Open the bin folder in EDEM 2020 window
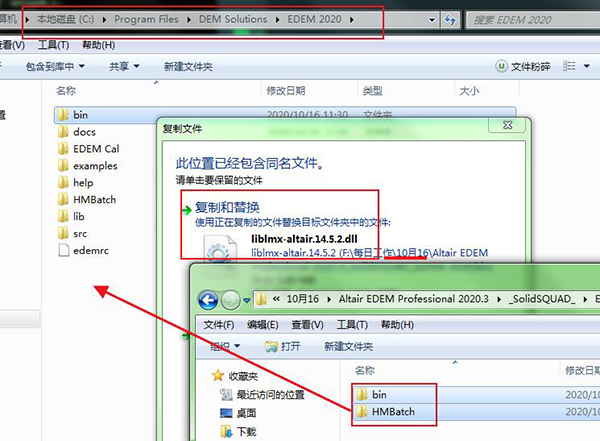This screenshot has width=600, height=441. tap(80, 115)
